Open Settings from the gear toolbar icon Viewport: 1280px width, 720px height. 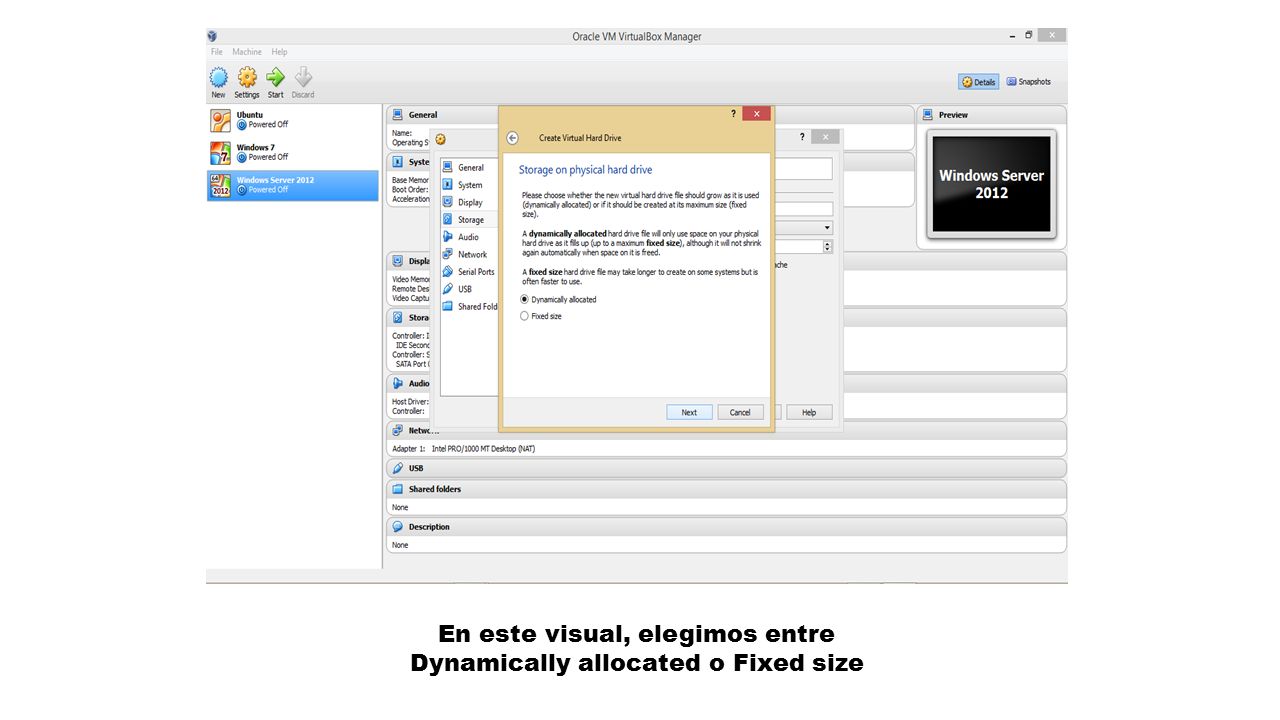click(247, 78)
